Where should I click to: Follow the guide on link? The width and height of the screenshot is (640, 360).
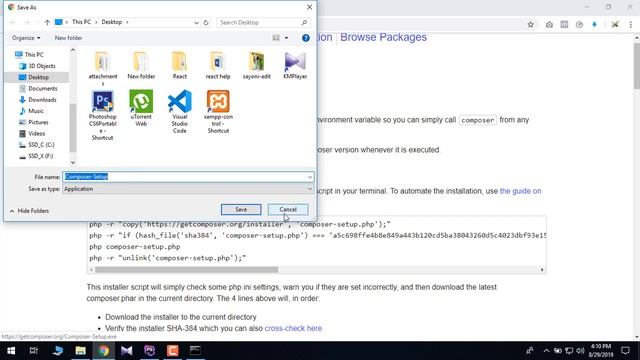(x=520, y=191)
